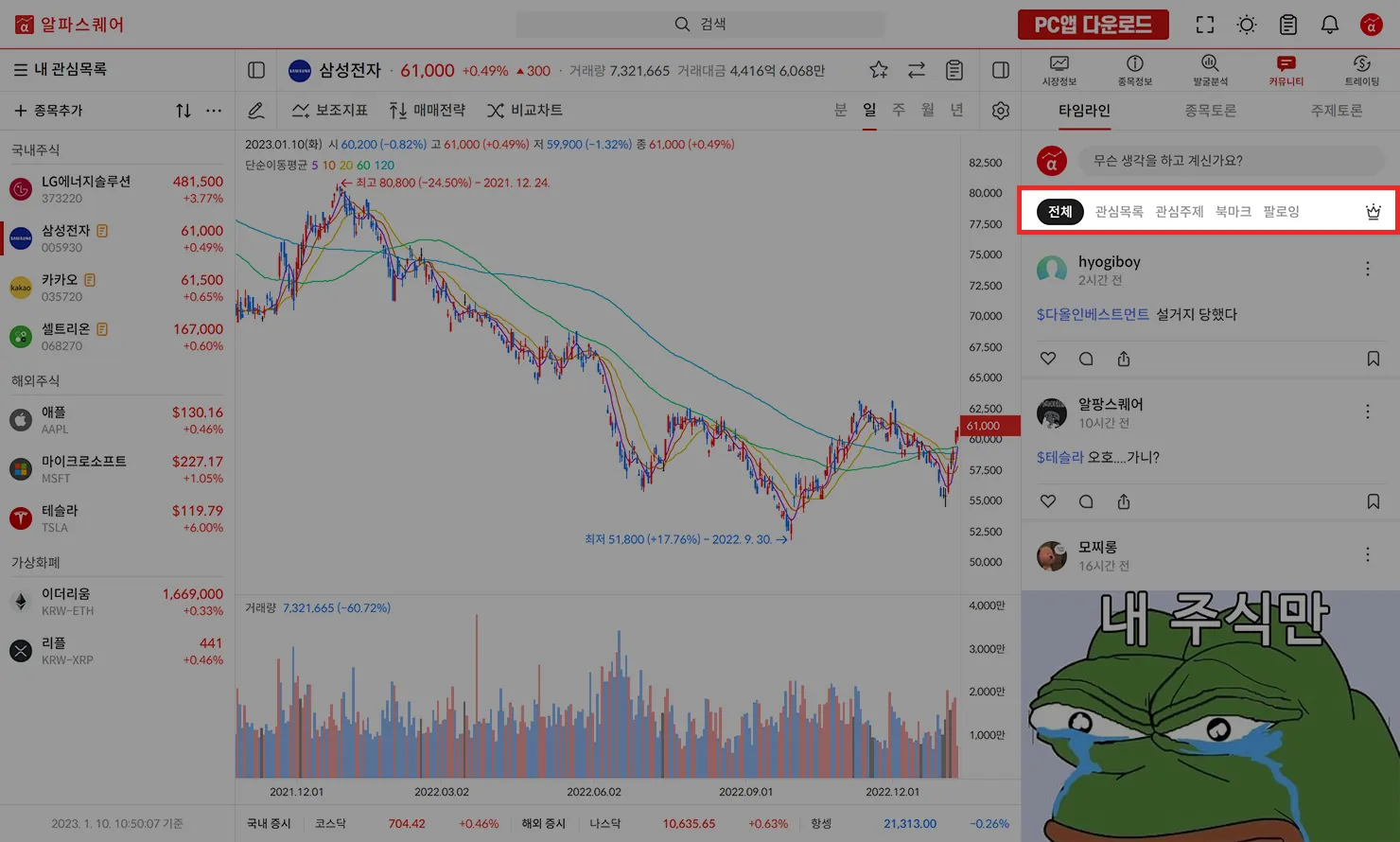Add 삼성전자 to favorites with star icon

(879, 70)
